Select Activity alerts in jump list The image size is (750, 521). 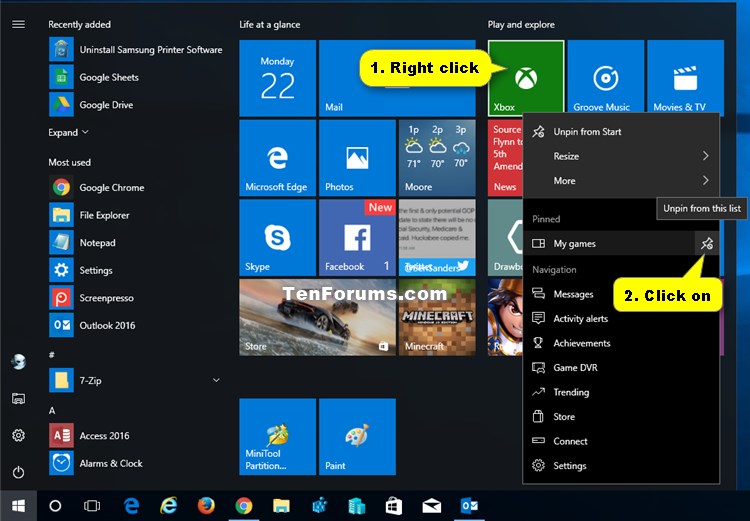pyautogui.click(x=621, y=319)
